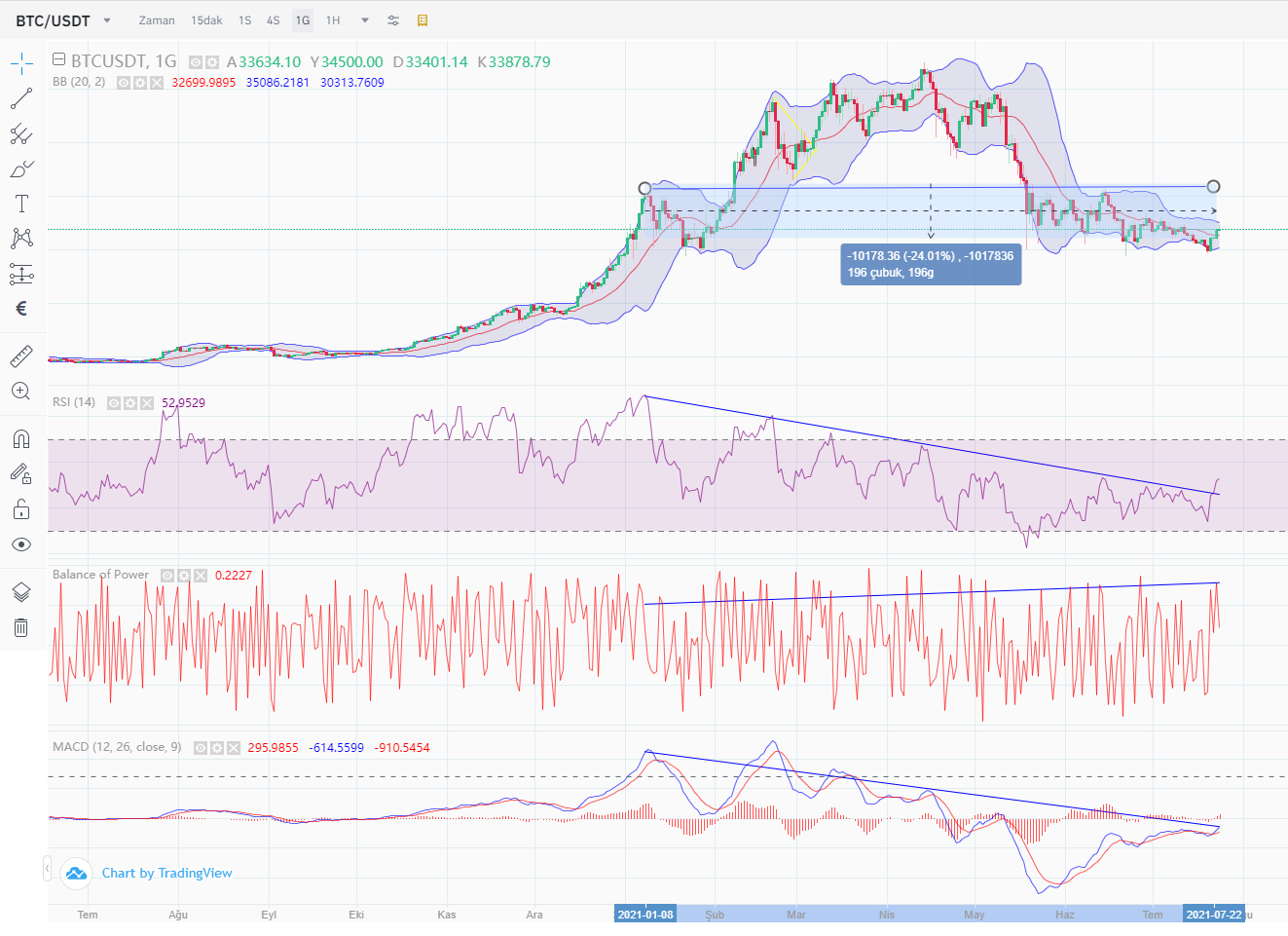Switch to 1H timeframe
1288x936 pixels.
click(333, 20)
